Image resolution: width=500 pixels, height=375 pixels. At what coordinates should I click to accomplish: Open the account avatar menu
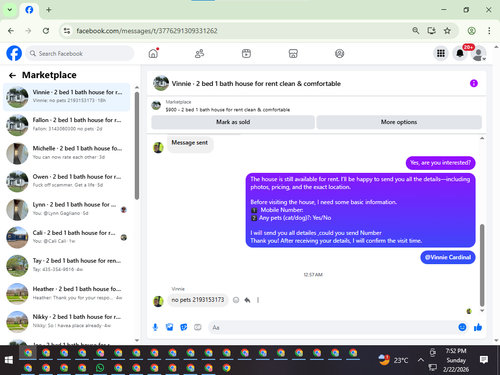pos(479,53)
